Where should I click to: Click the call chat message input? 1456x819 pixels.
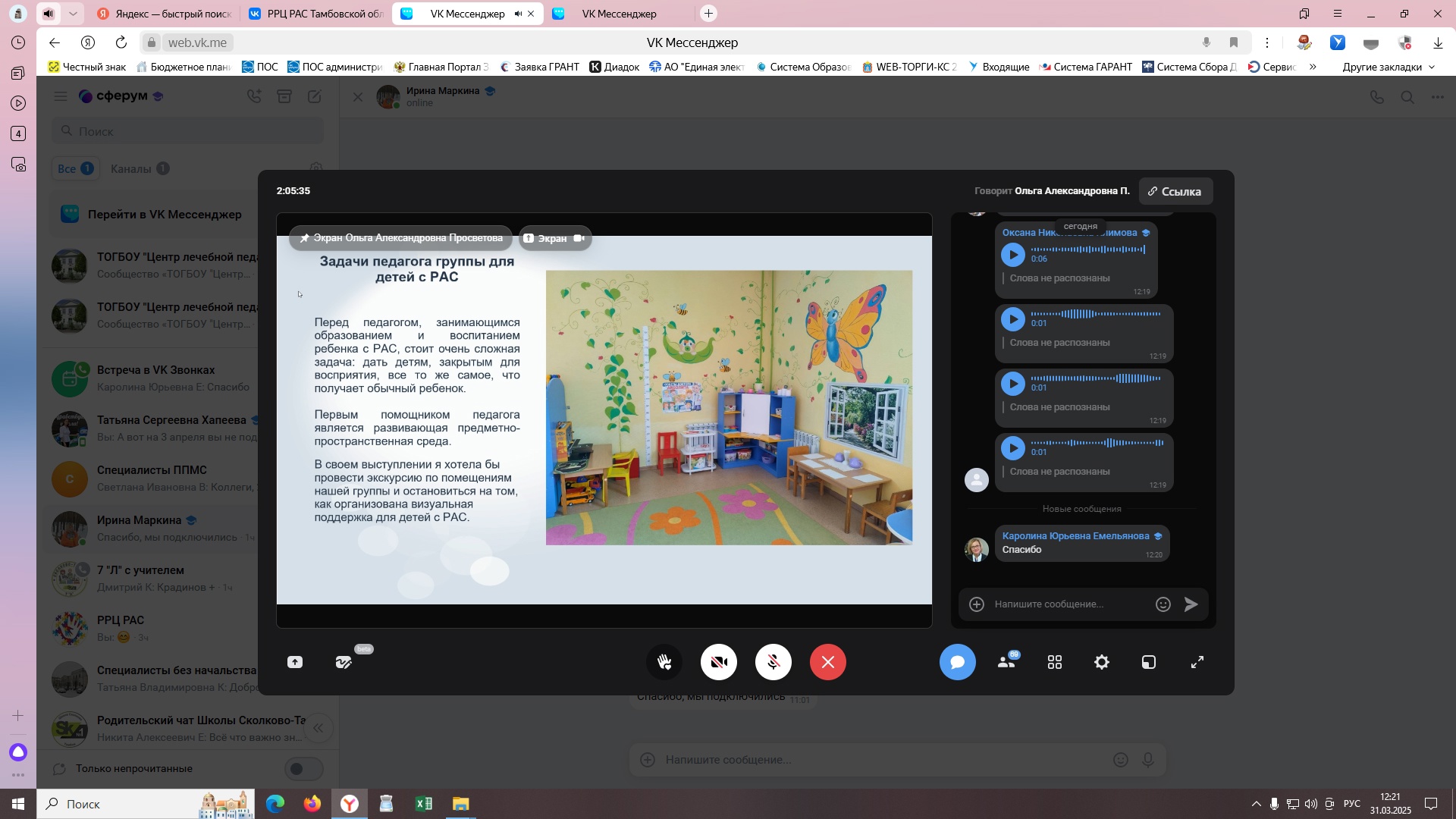[x=1069, y=604]
